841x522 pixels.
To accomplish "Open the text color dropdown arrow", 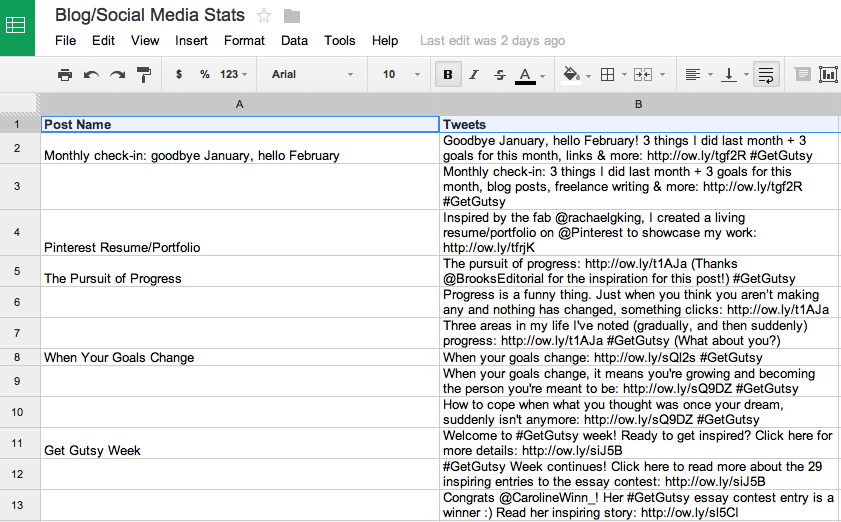I will coord(543,76).
